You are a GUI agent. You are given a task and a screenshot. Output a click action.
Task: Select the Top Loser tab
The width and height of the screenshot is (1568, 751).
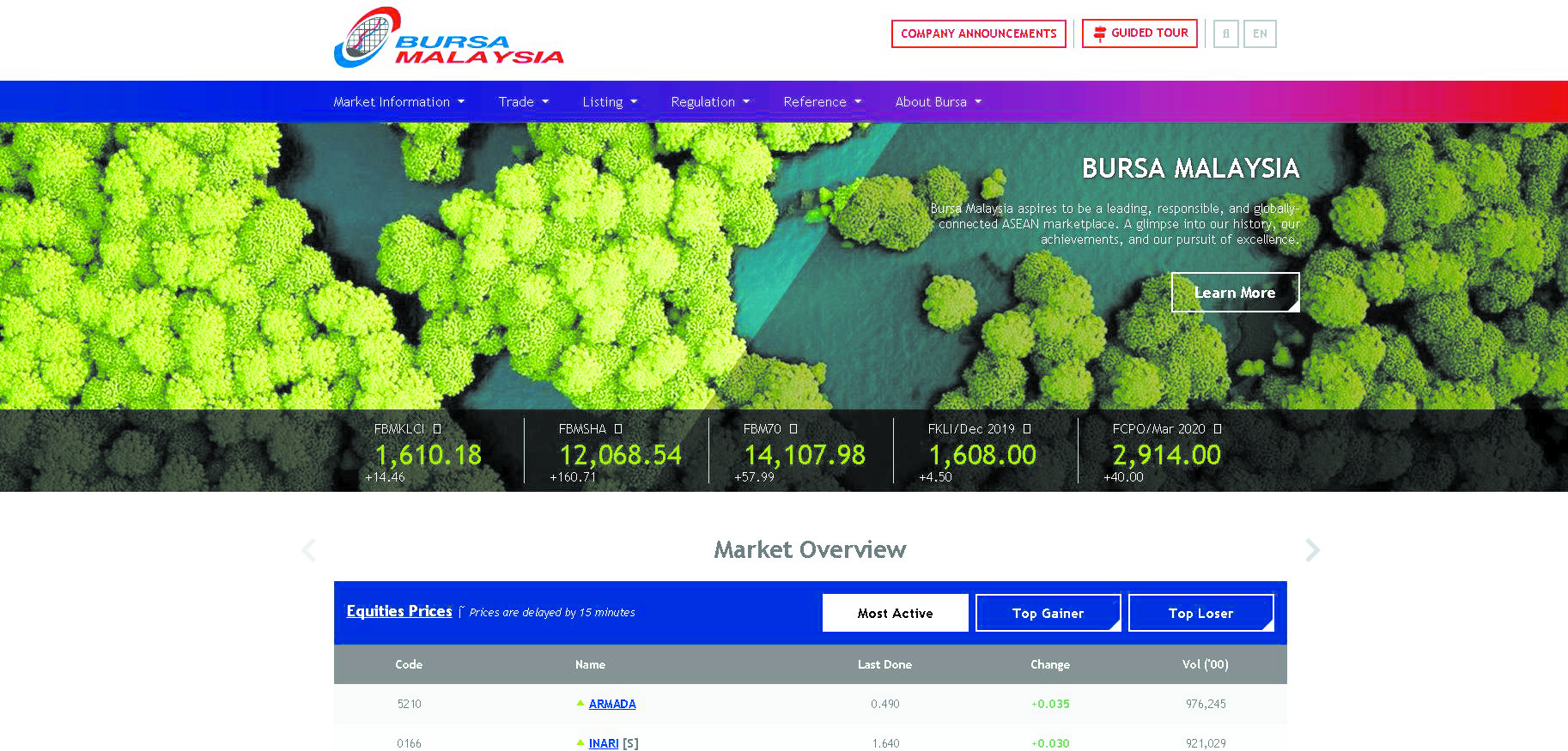click(x=1200, y=613)
